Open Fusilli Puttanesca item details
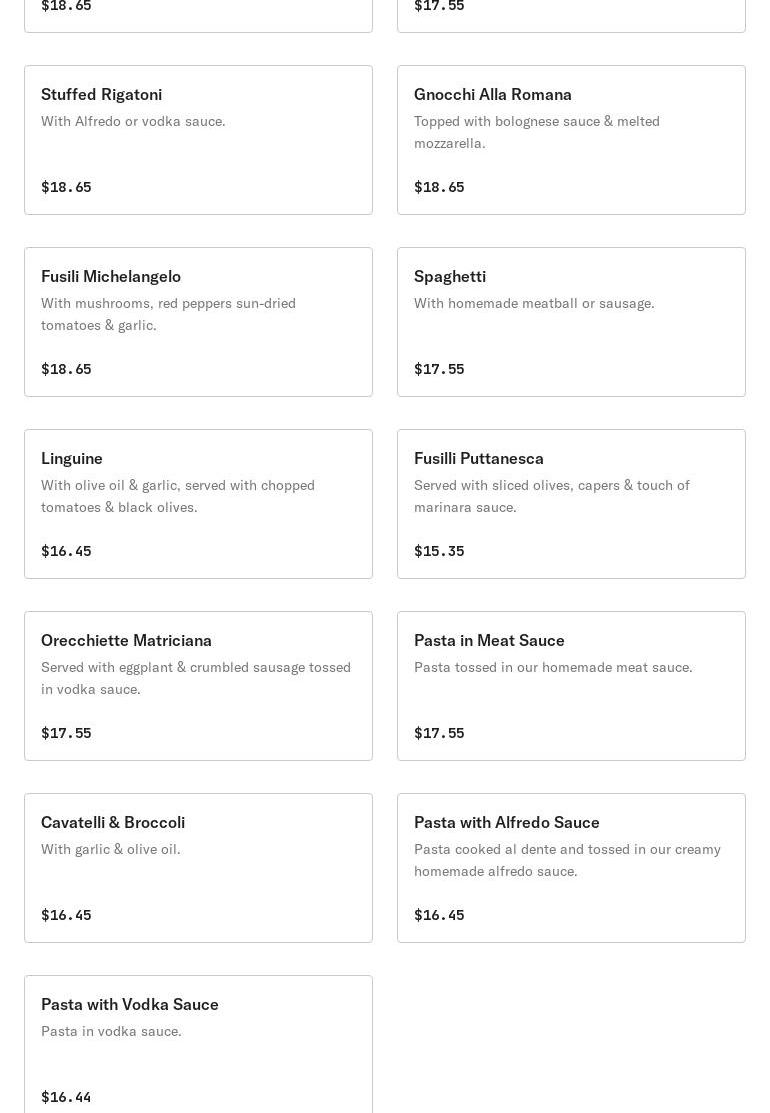The width and height of the screenshot is (770, 1113). pos(571,504)
